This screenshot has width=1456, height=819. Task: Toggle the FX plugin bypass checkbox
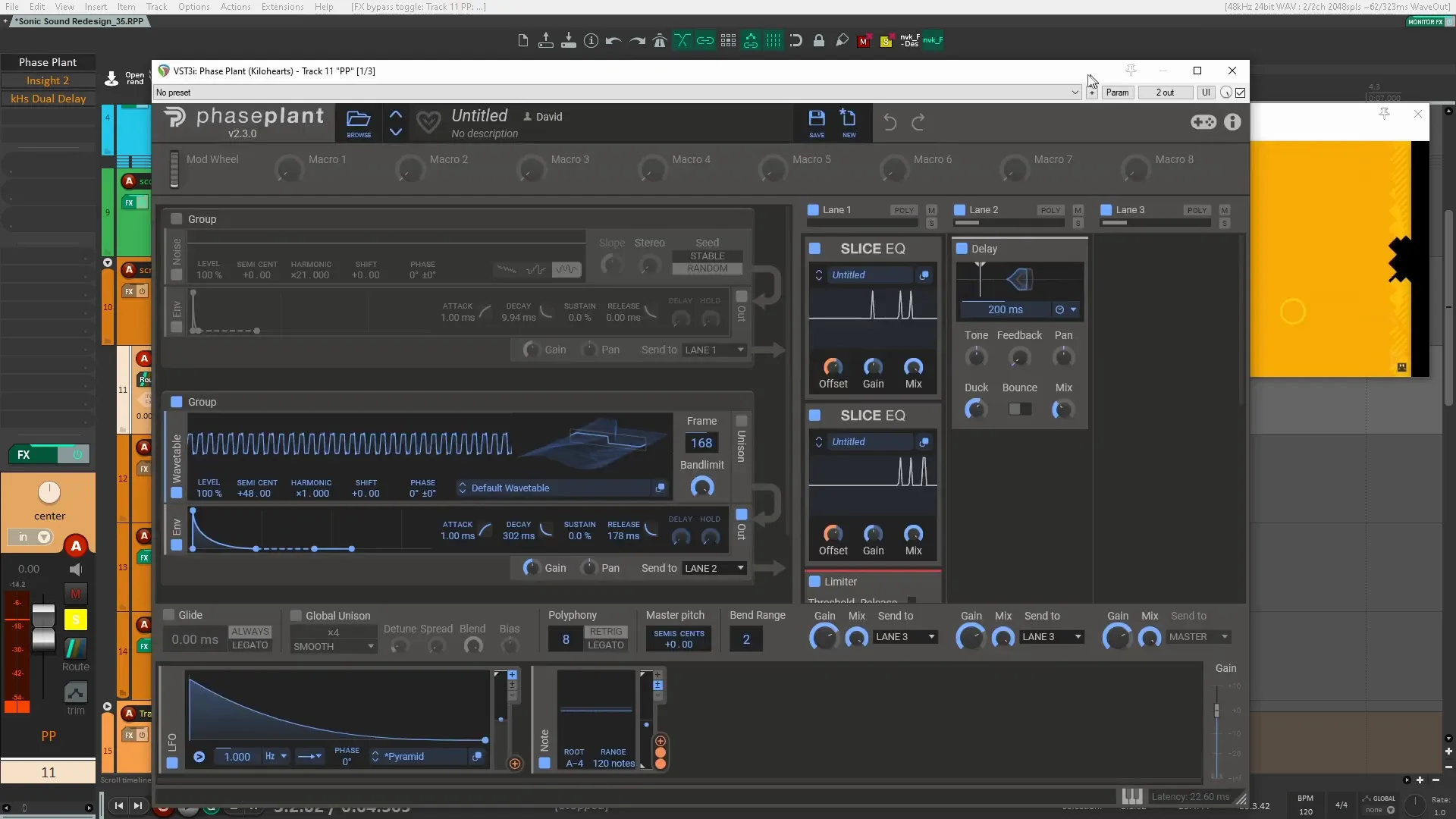(1241, 93)
